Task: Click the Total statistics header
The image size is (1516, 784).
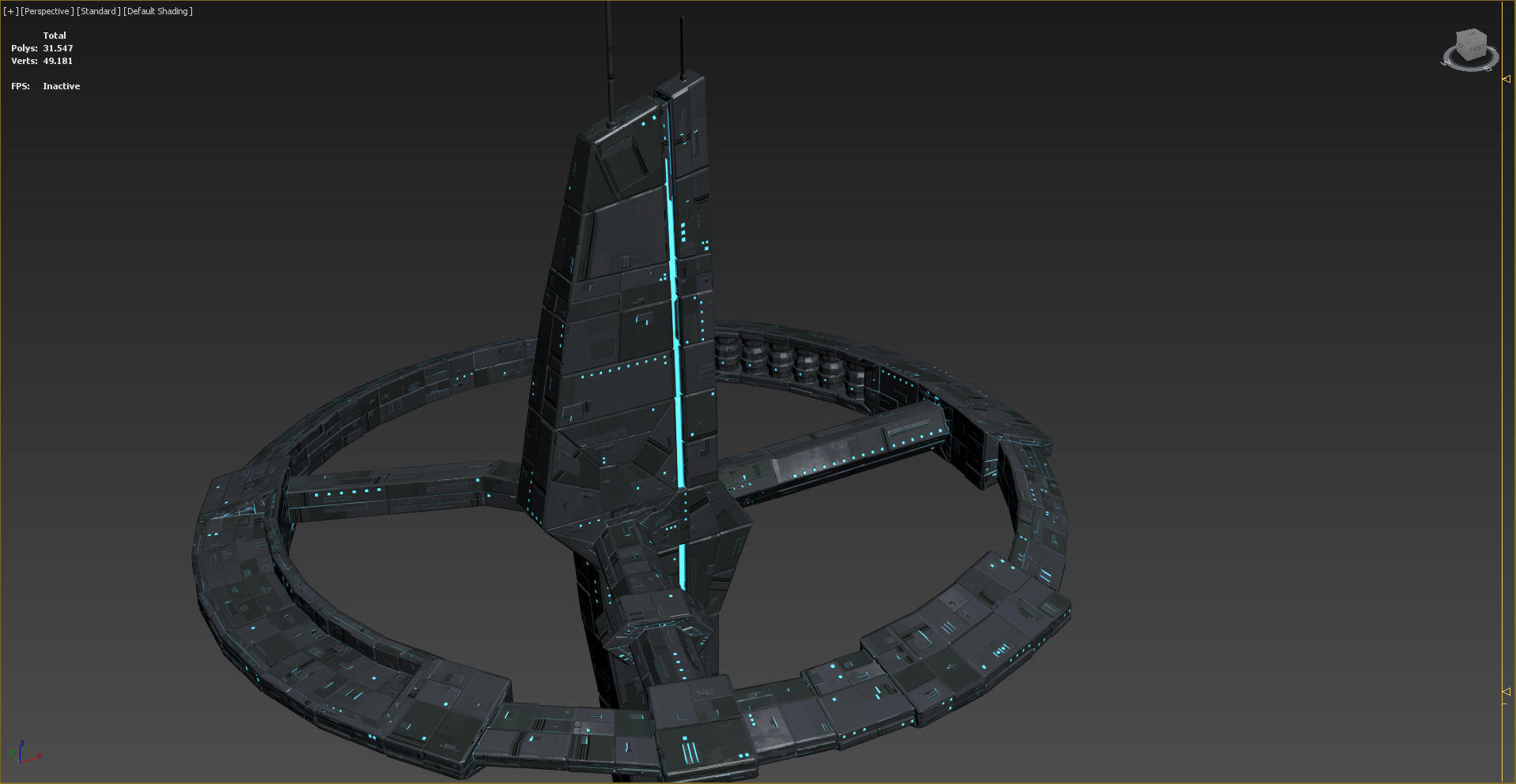Action: [55, 36]
